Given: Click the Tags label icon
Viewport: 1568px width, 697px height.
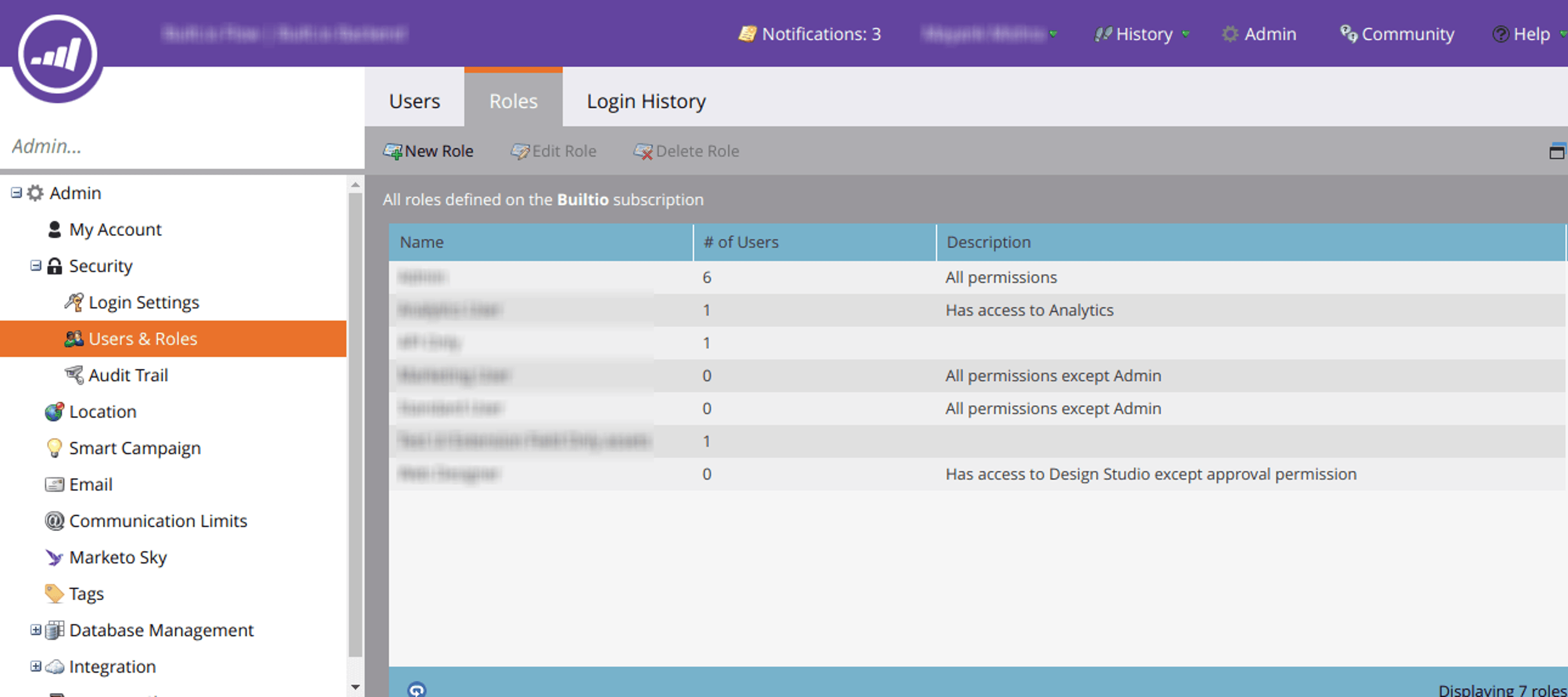Looking at the screenshot, I should point(54,594).
